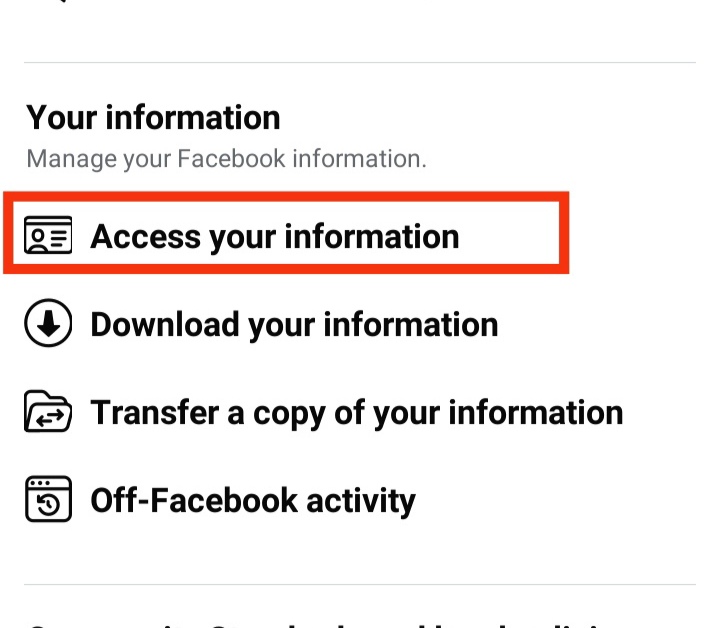The width and height of the screenshot is (720, 628).
Task: Tap the divider line above Your information
Action: 360,62
